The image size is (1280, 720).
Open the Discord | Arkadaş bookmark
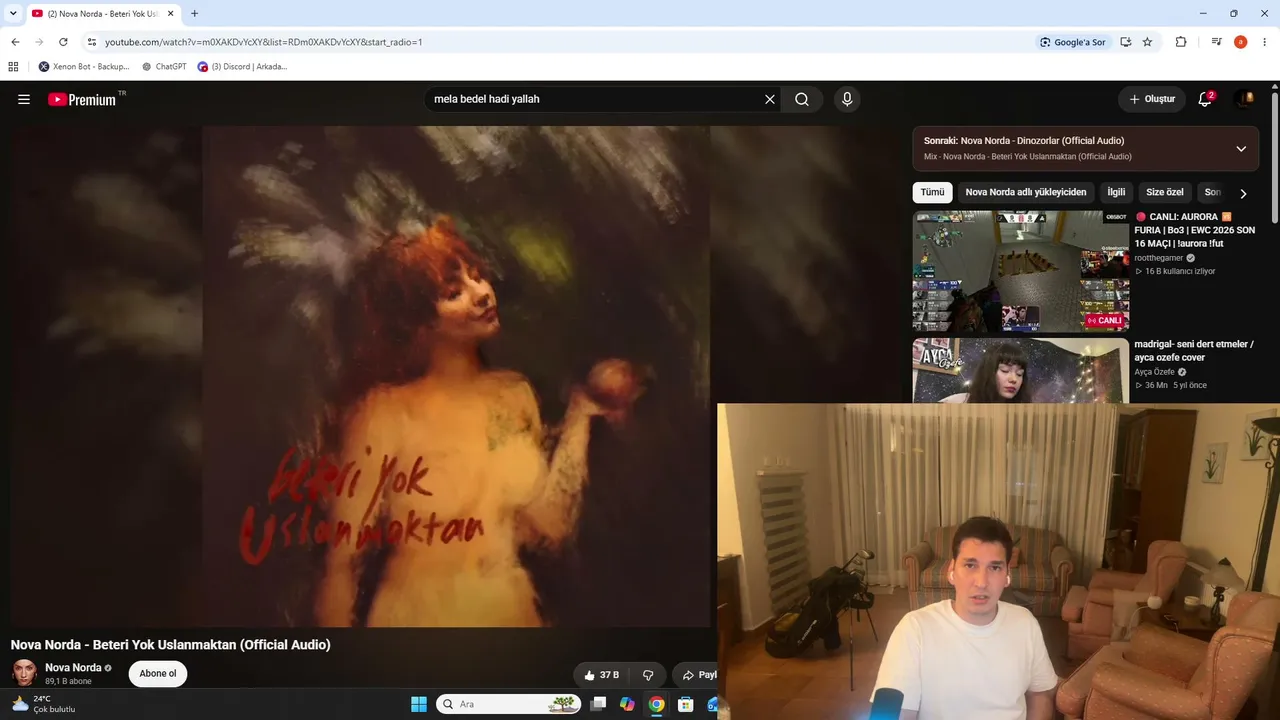242,67
